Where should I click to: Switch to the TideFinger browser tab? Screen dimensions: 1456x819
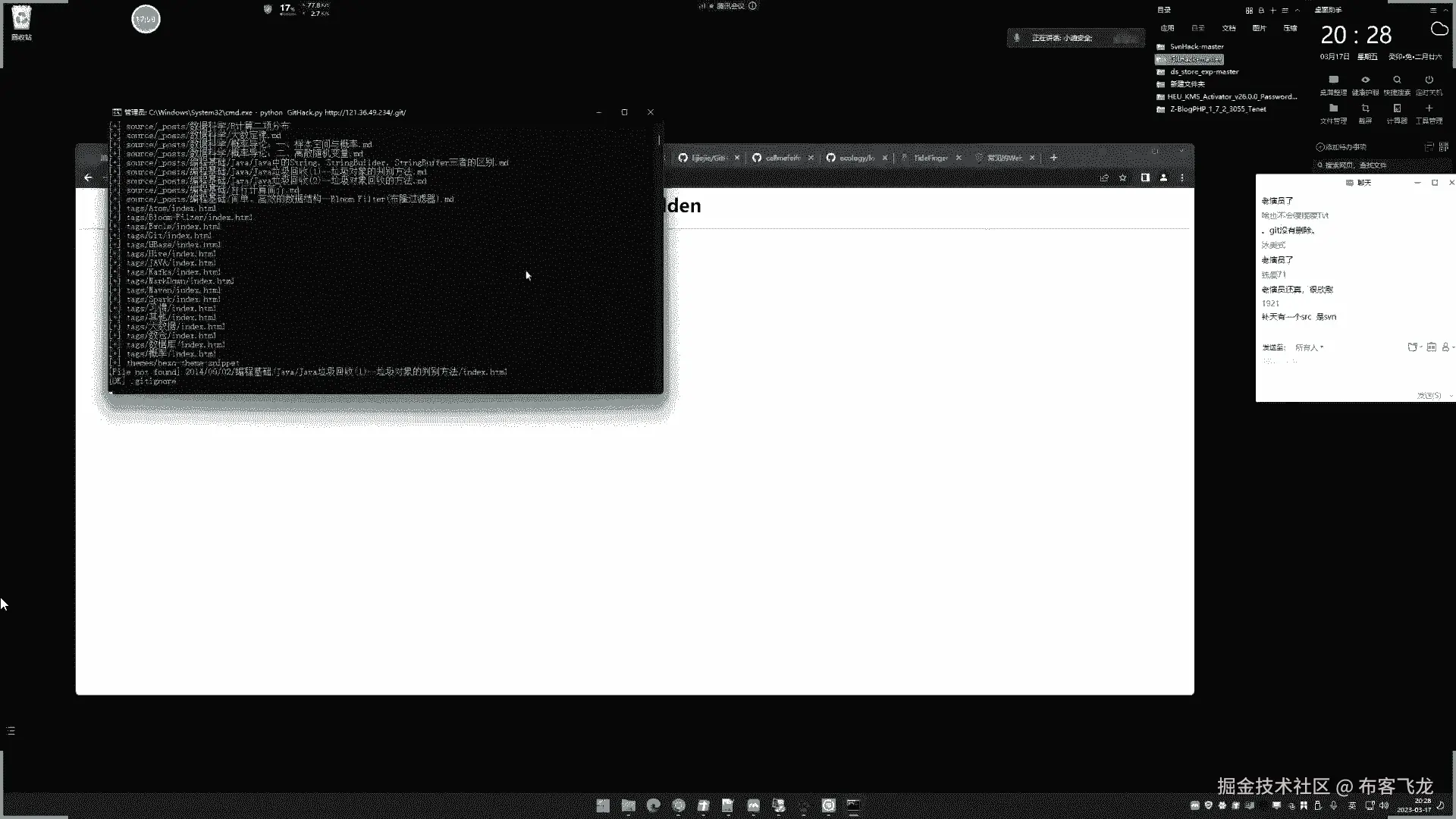point(930,158)
